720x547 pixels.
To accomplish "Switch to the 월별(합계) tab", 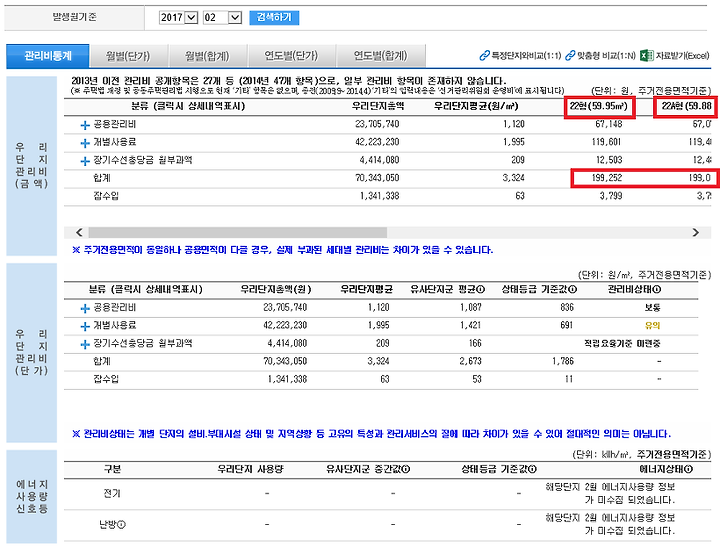I will point(207,56).
